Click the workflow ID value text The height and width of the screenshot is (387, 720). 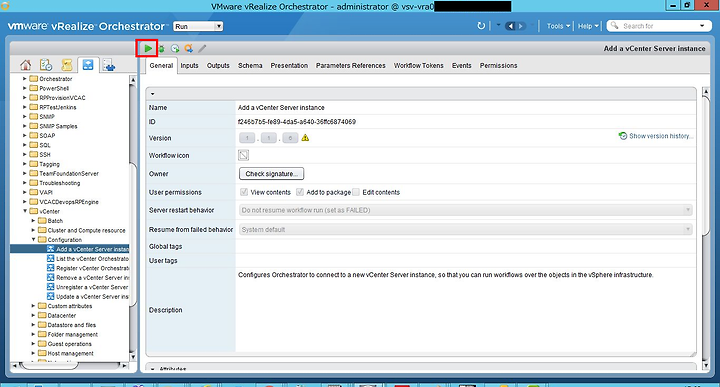tap(297, 122)
